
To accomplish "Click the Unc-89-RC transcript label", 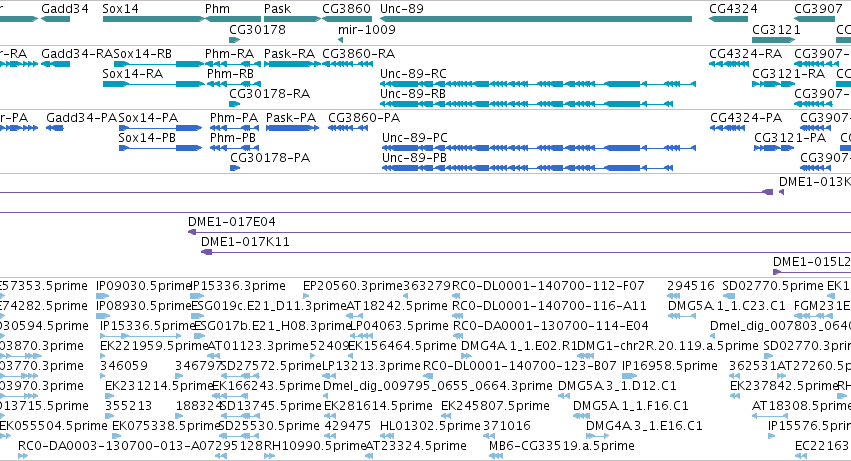I will (413, 74).
